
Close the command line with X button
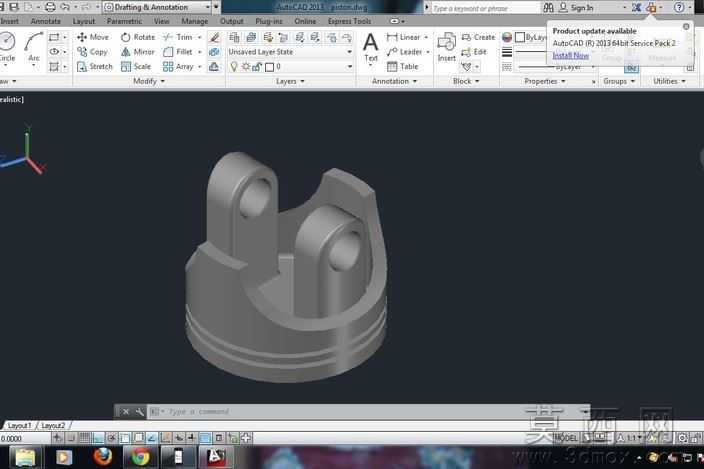coord(126,412)
